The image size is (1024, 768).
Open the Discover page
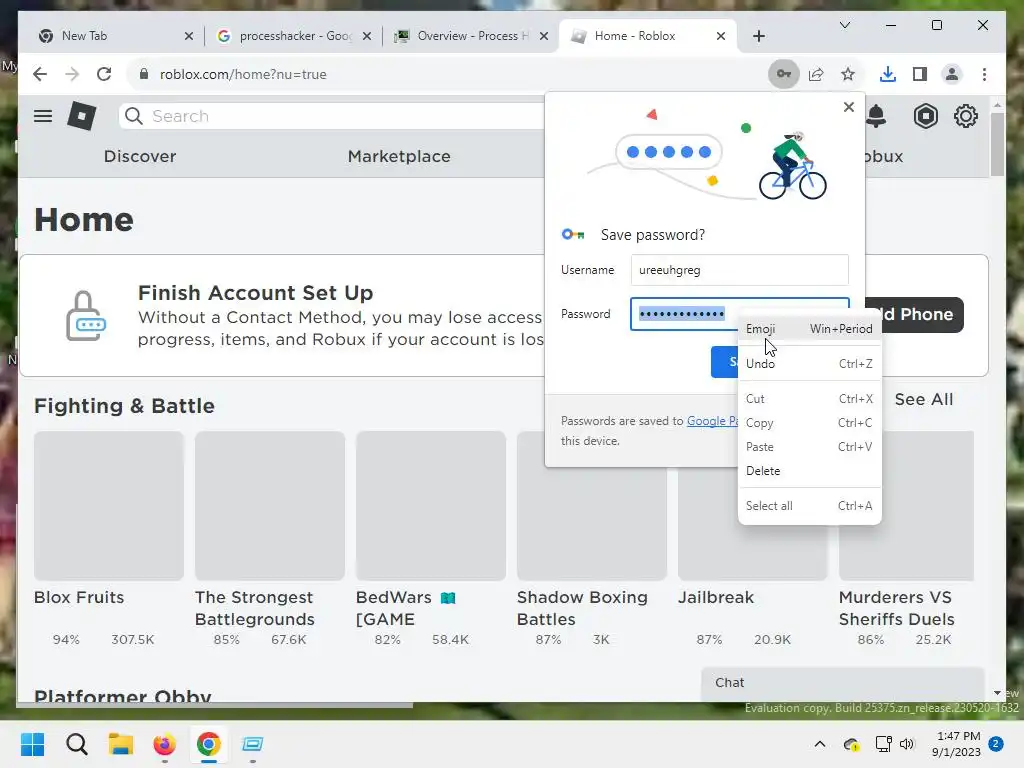(x=140, y=156)
